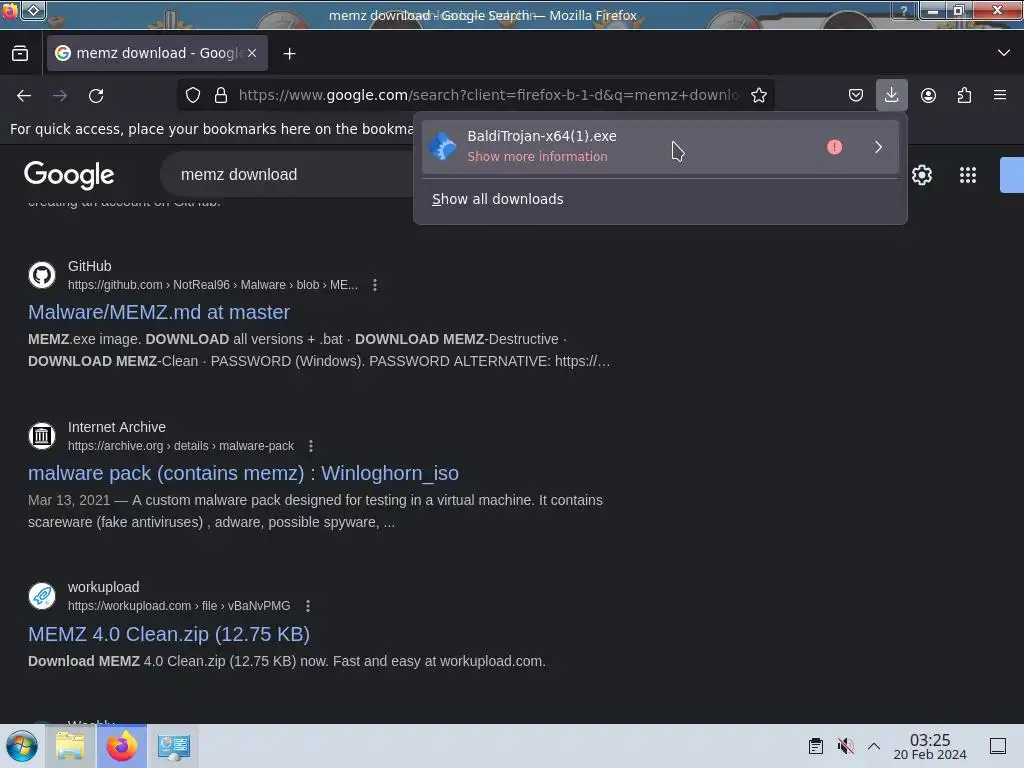Click the Google logo
This screenshot has height=768, width=1024.
click(69, 175)
